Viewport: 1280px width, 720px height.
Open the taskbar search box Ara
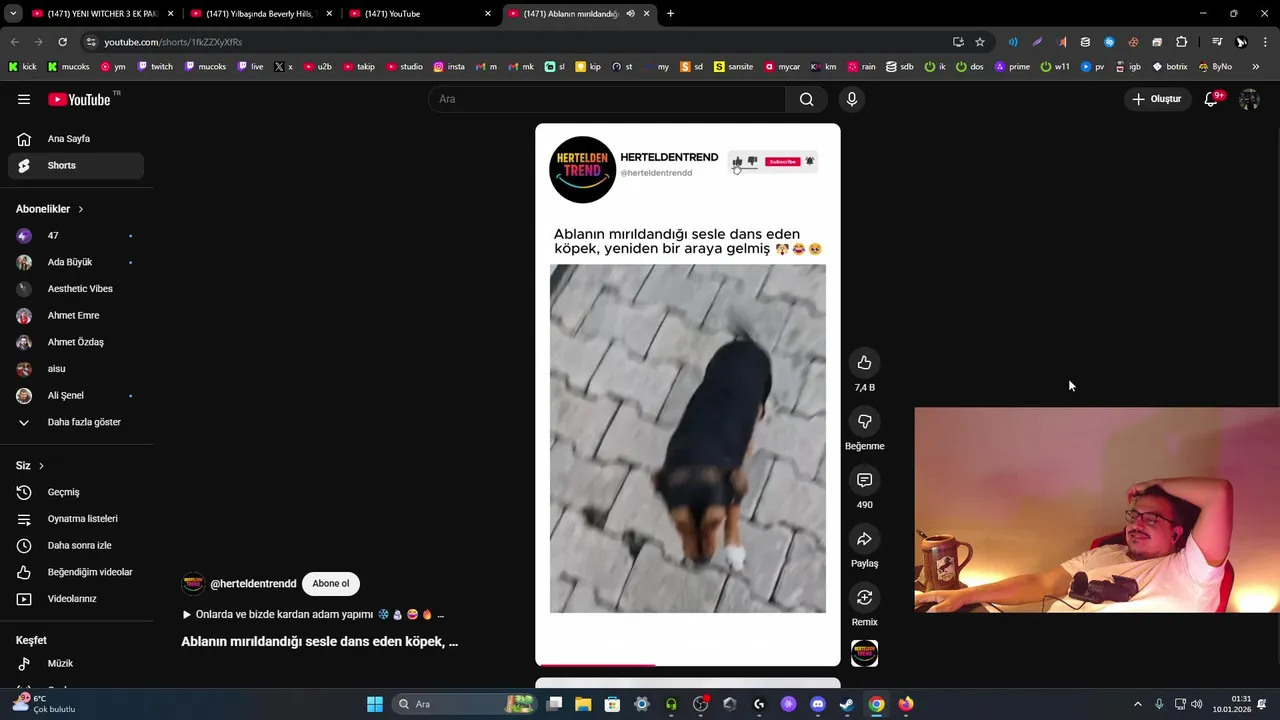tap(465, 704)
